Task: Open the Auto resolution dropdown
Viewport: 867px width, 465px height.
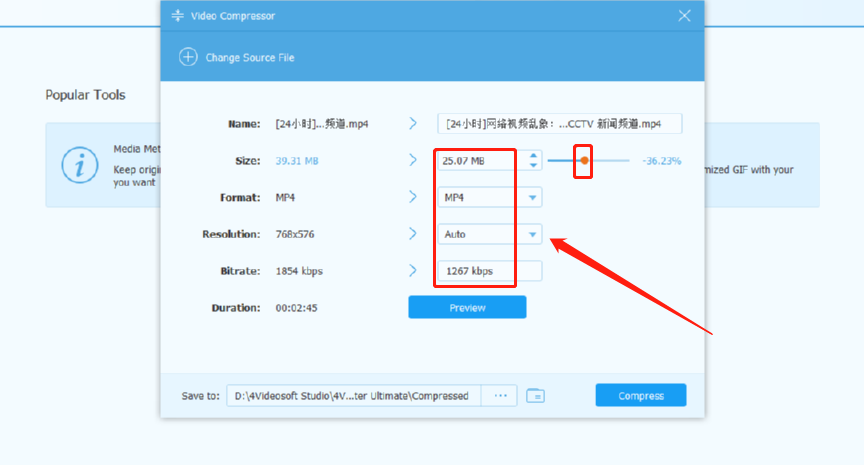Action: click(x=489, y=234)
